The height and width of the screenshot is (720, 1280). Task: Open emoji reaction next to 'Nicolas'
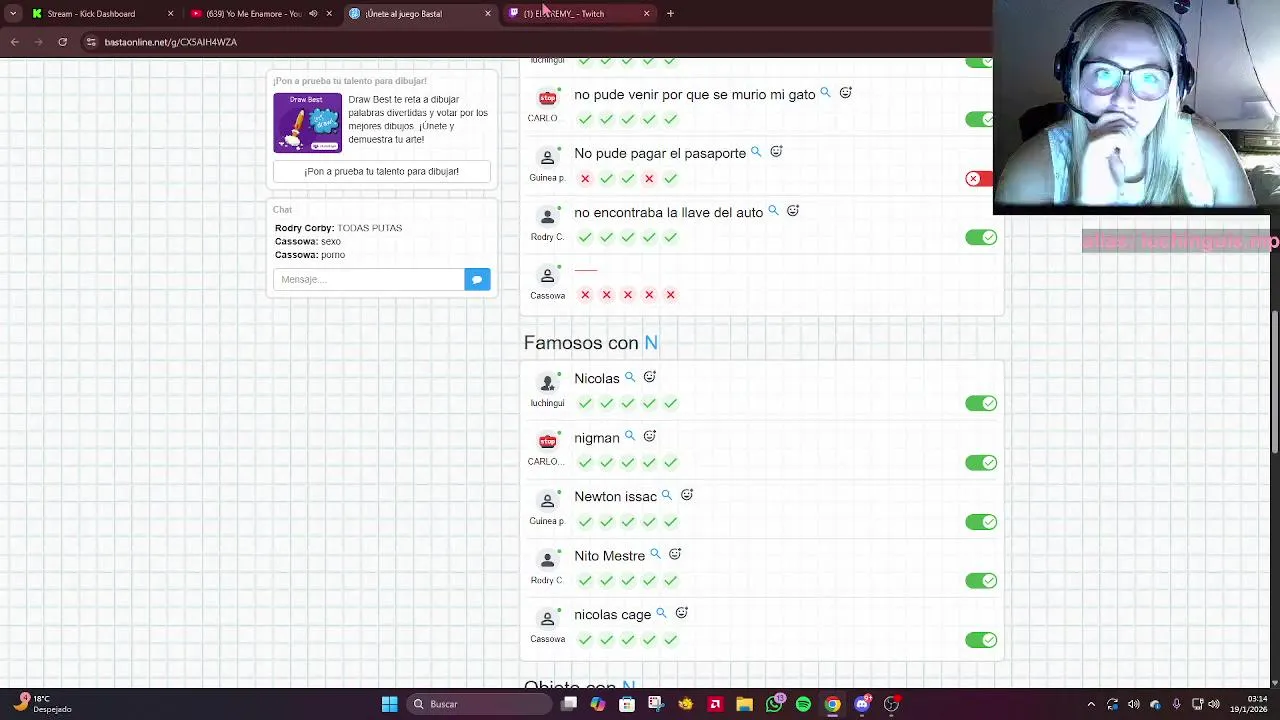[650, 378]
